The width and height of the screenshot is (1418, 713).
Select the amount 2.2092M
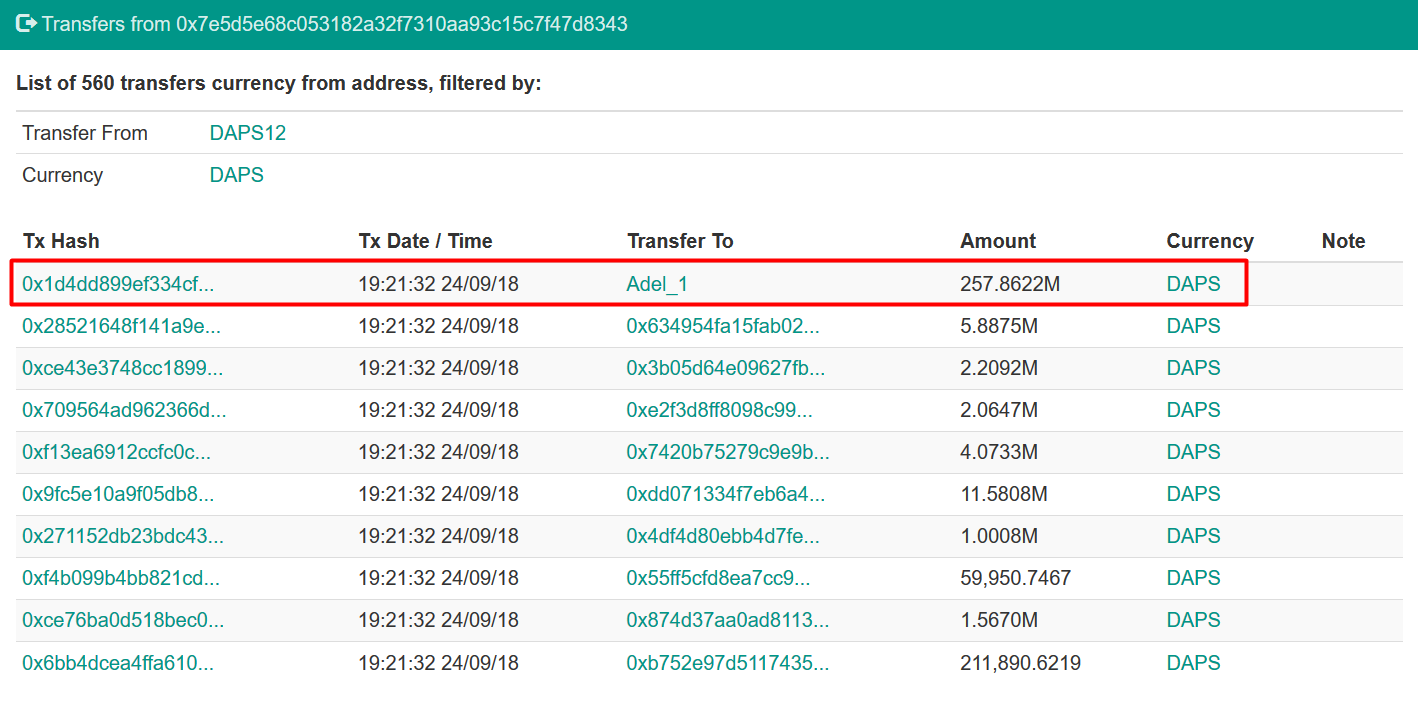tap(999, 368)
